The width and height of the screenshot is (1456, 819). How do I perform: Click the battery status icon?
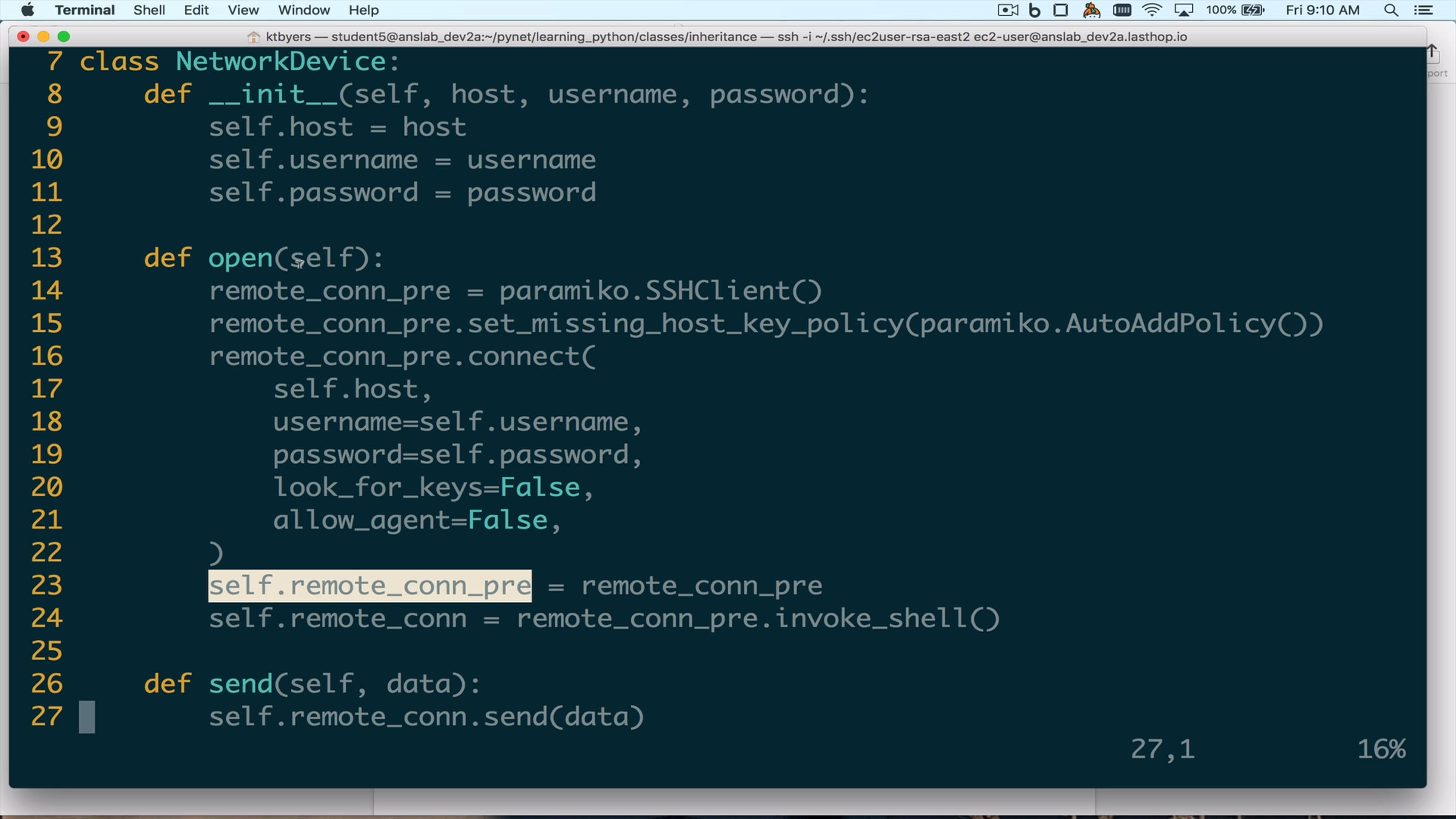pyautogui.click(x=1253, y=10)
